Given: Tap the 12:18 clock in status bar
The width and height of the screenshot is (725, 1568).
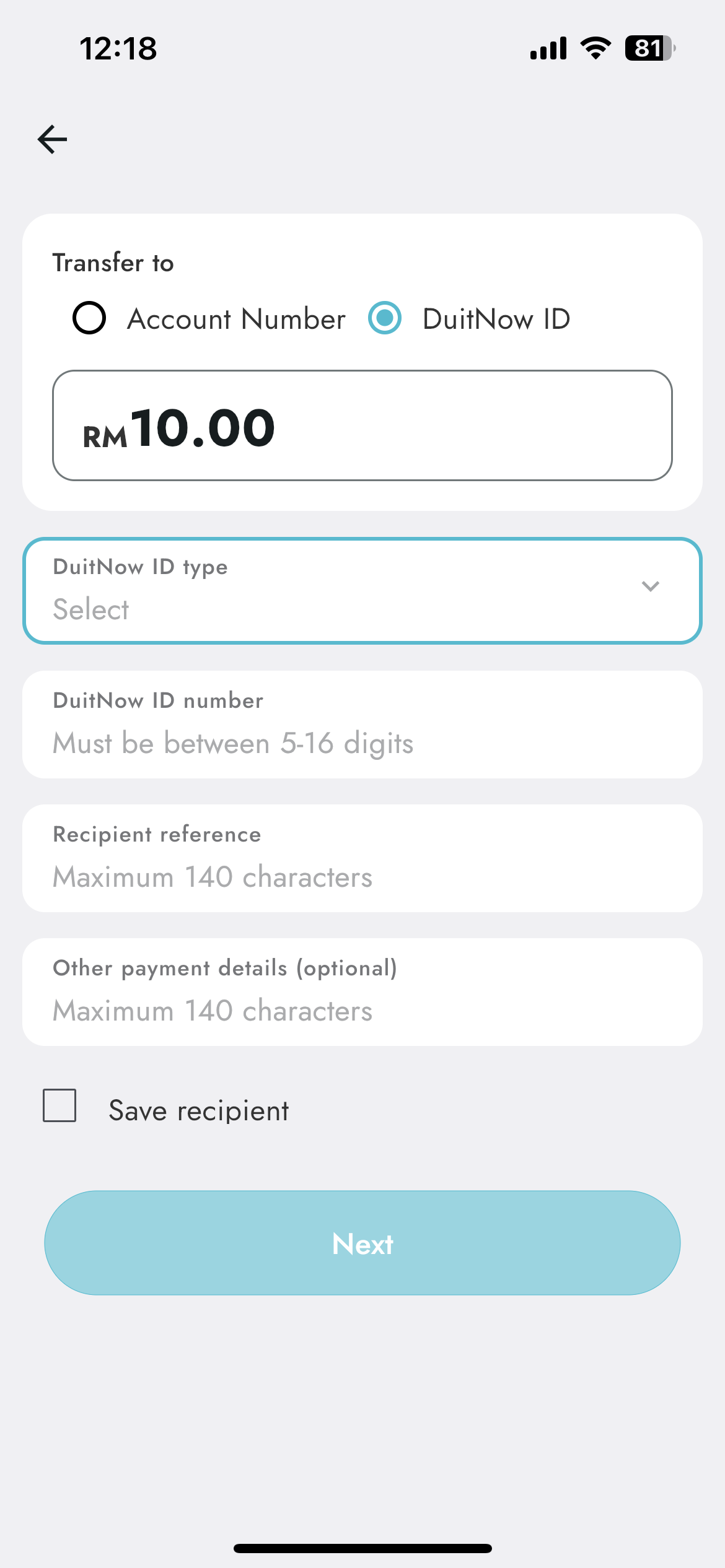Looking at the screenshot, I should click(118, 48).
